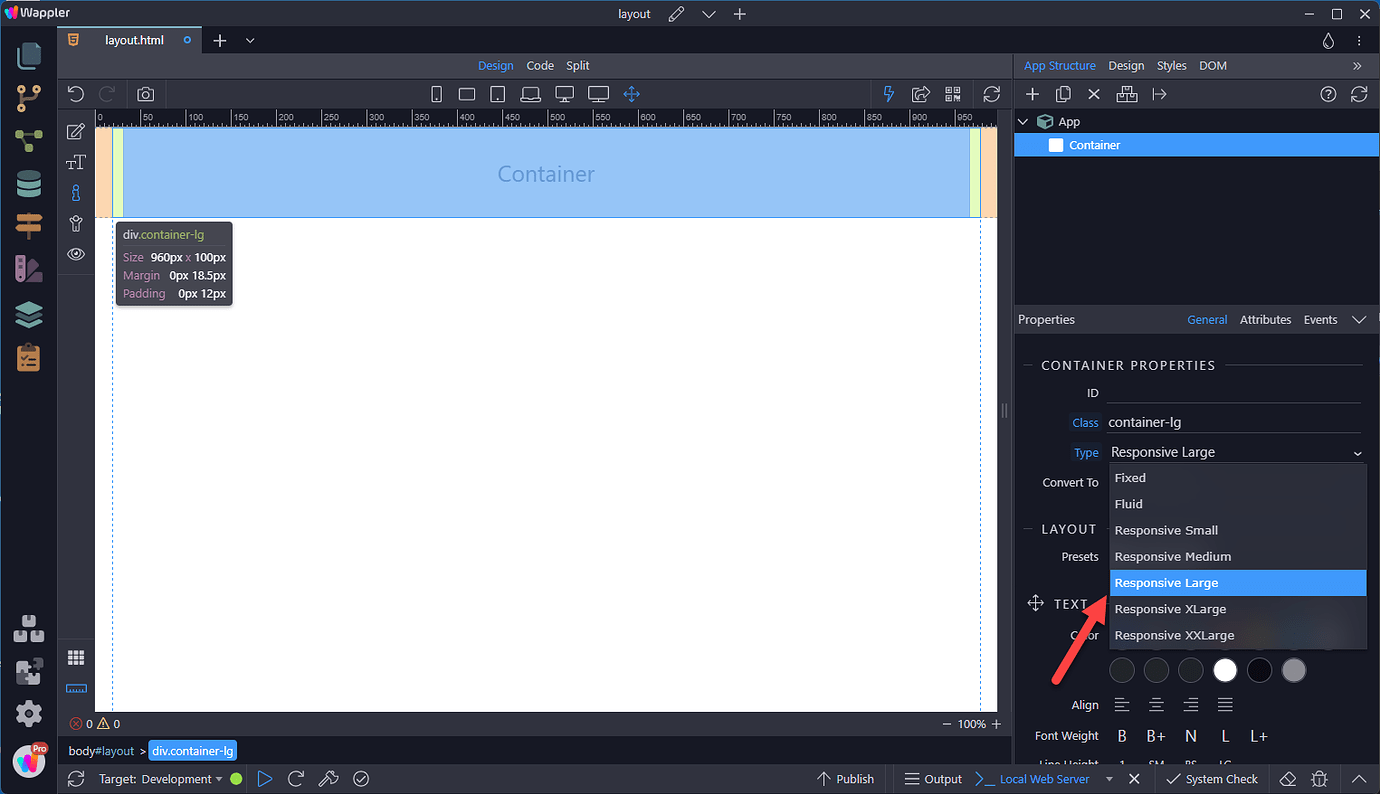Screen dimensions: 1380x794
Task: Switch preview to the large desktop screen size
Action: click(x=598, y=92)
